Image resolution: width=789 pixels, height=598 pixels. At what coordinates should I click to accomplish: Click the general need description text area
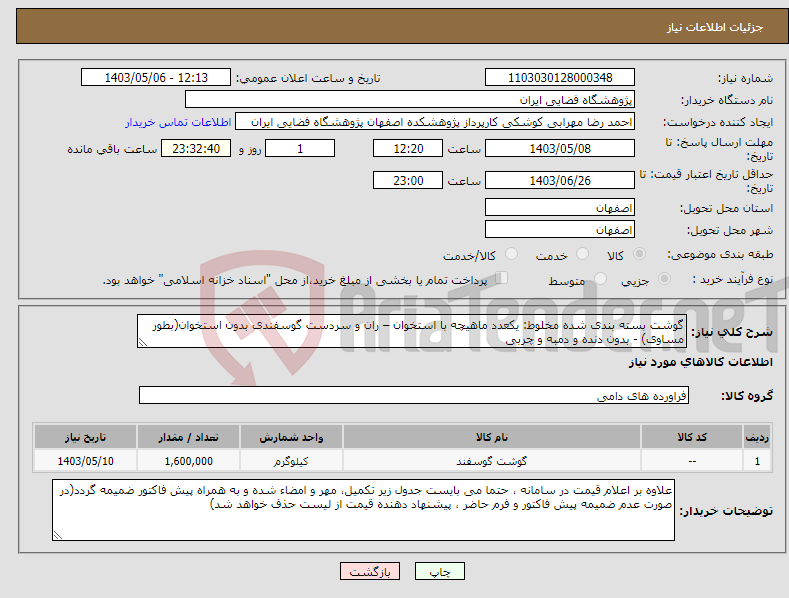412,332
